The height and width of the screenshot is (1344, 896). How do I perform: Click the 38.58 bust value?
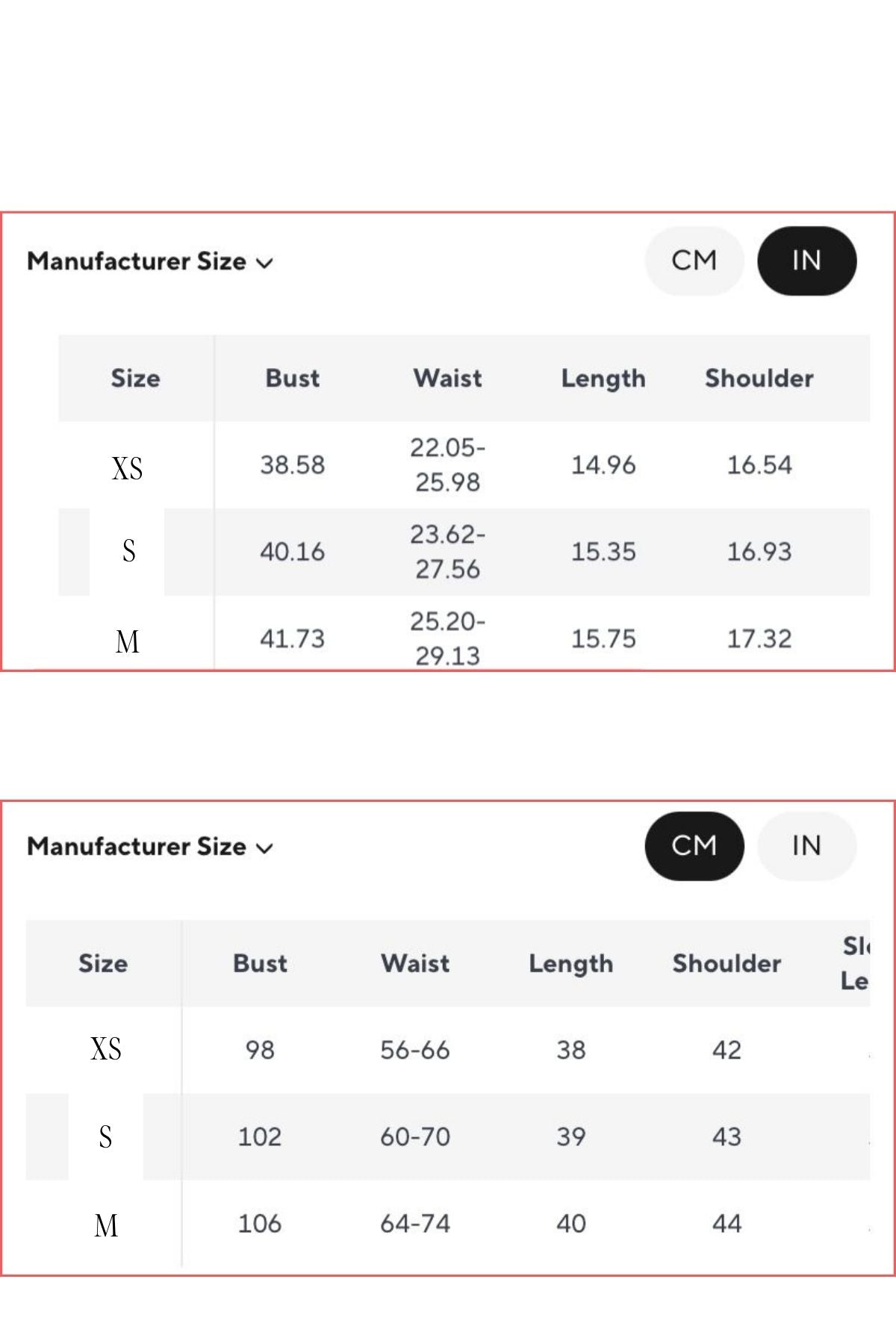click(x=293, y=465)
